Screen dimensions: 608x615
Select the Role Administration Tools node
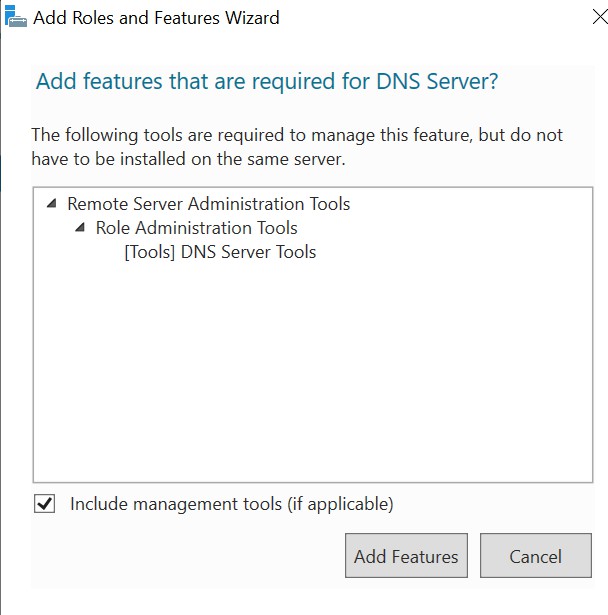click(x=197, y=228)
